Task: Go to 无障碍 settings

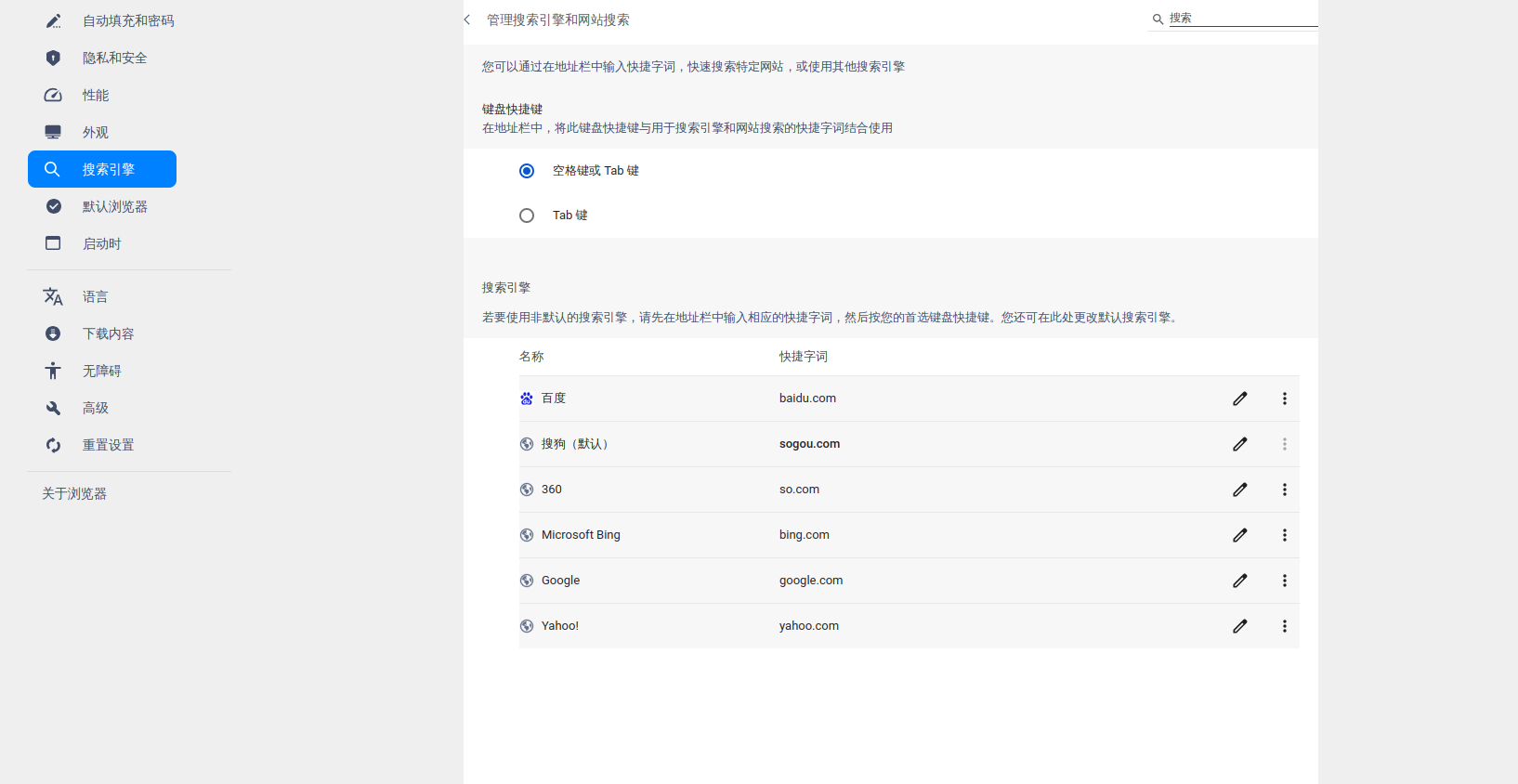Action: 102,371
